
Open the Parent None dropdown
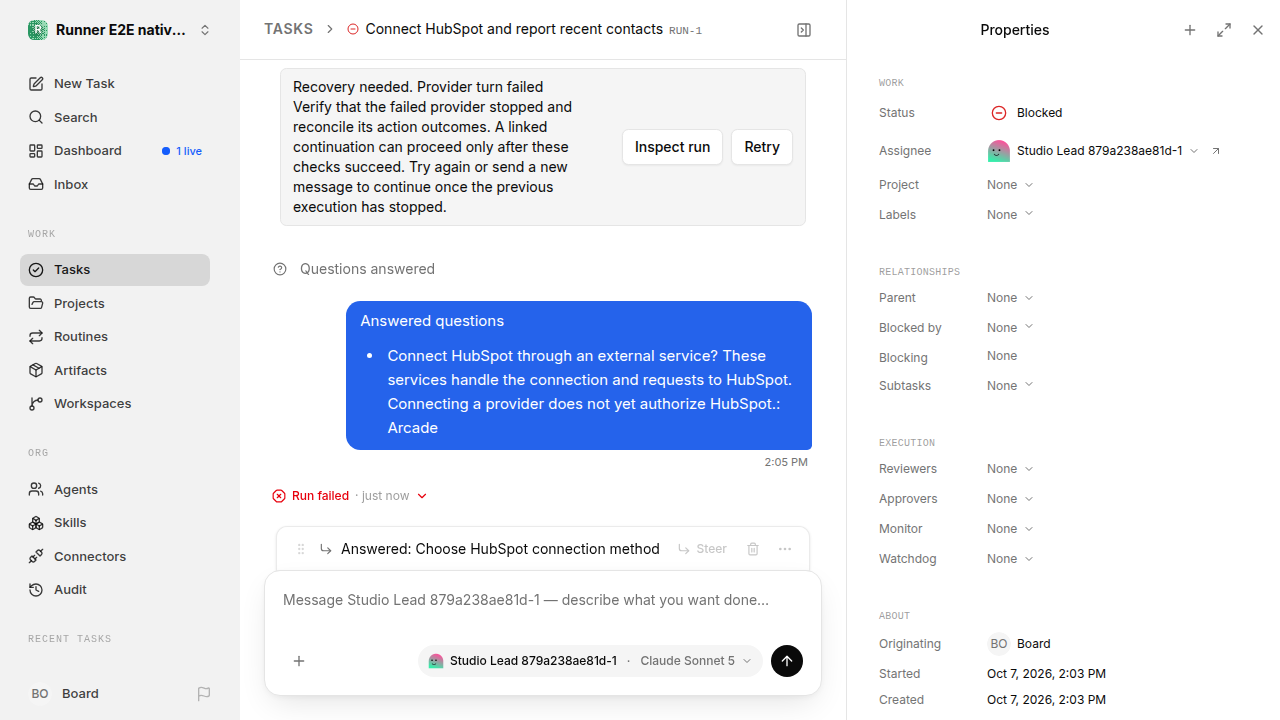tap(1010, 298)
